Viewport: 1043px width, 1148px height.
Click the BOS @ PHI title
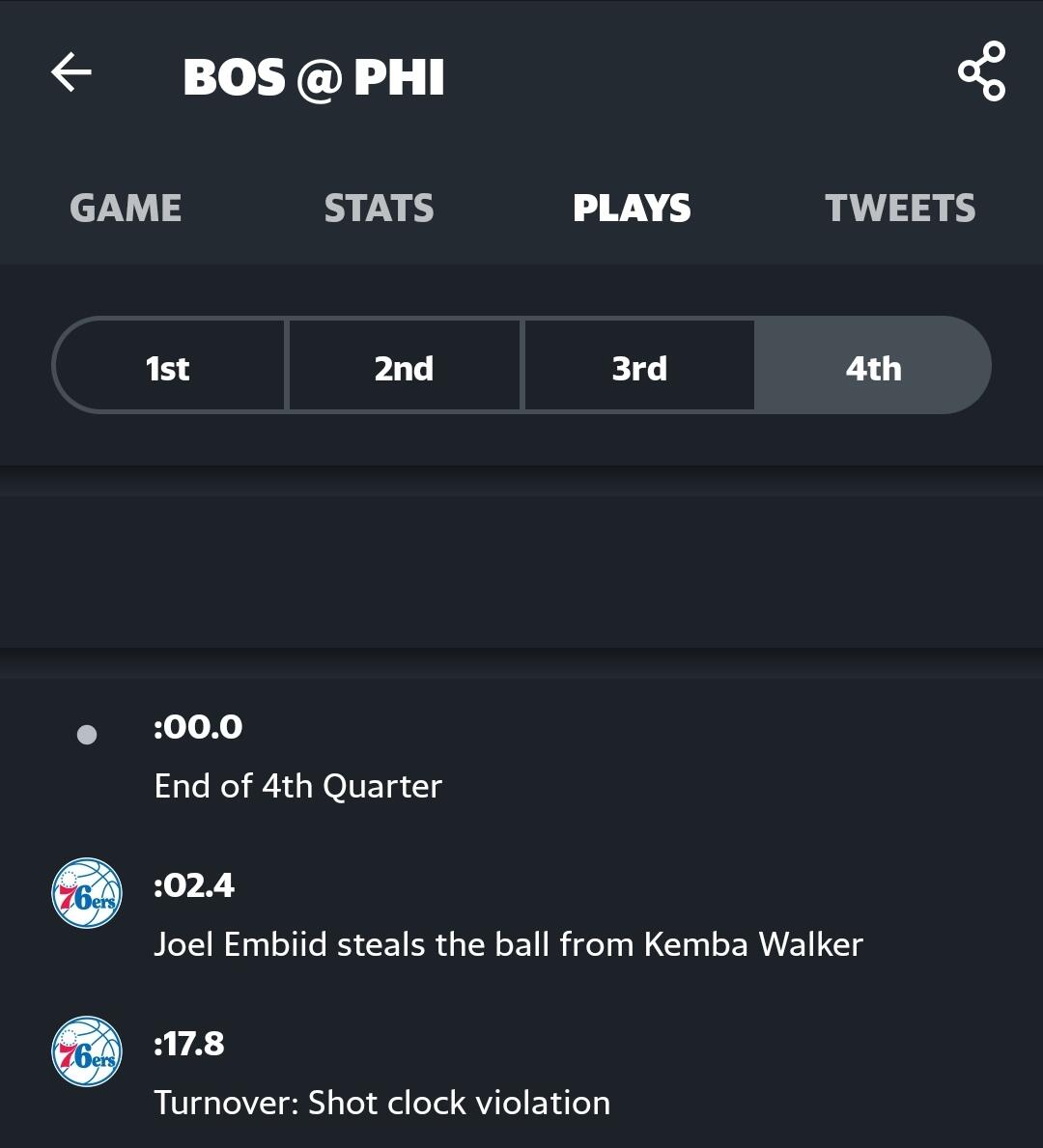[x=314, y=77]
